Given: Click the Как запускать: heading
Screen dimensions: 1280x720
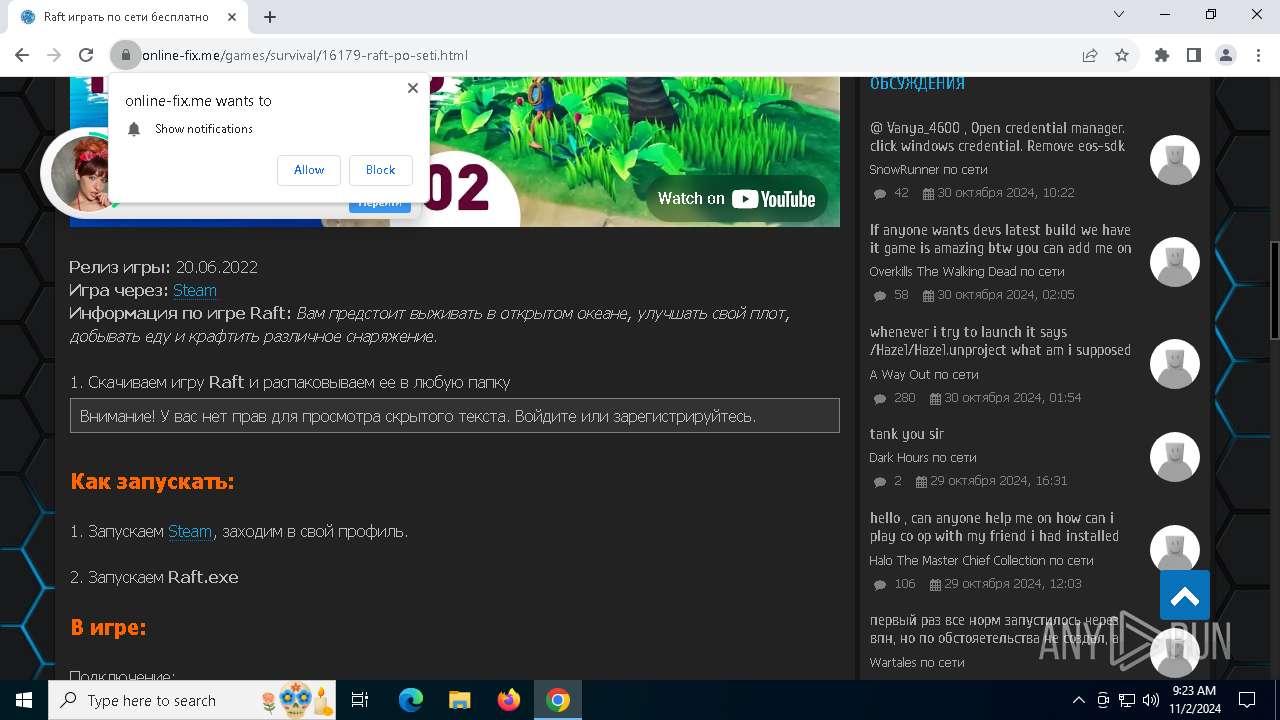Looking at the screenshot, I should coord(152,482).
